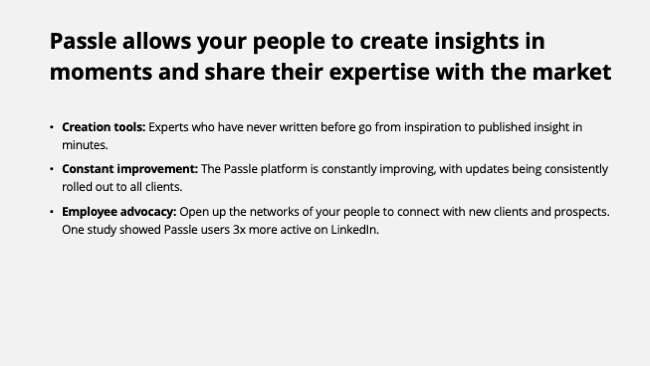Click the phrase 'published insight in'
The width and height of the screenshot is (650, 366).
tap(530, 127)
